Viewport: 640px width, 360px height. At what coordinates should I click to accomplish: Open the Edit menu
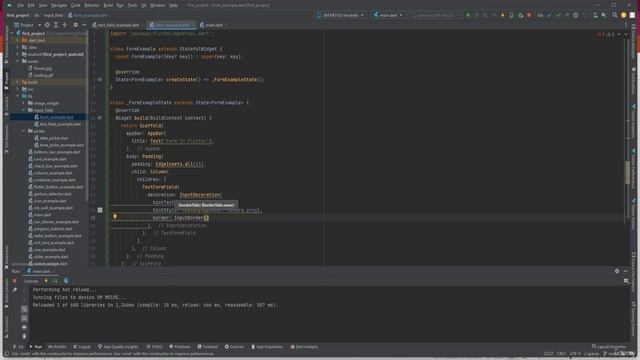[x=31, y=5]
